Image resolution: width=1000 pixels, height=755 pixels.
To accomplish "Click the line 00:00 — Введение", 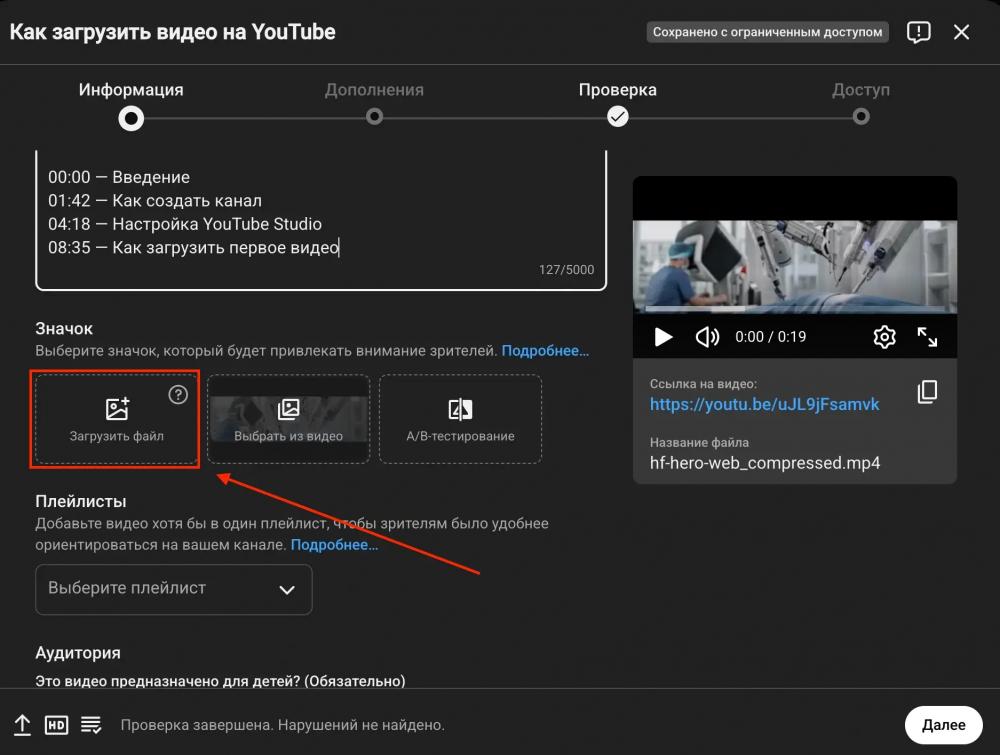I will (x=119, y=177).
